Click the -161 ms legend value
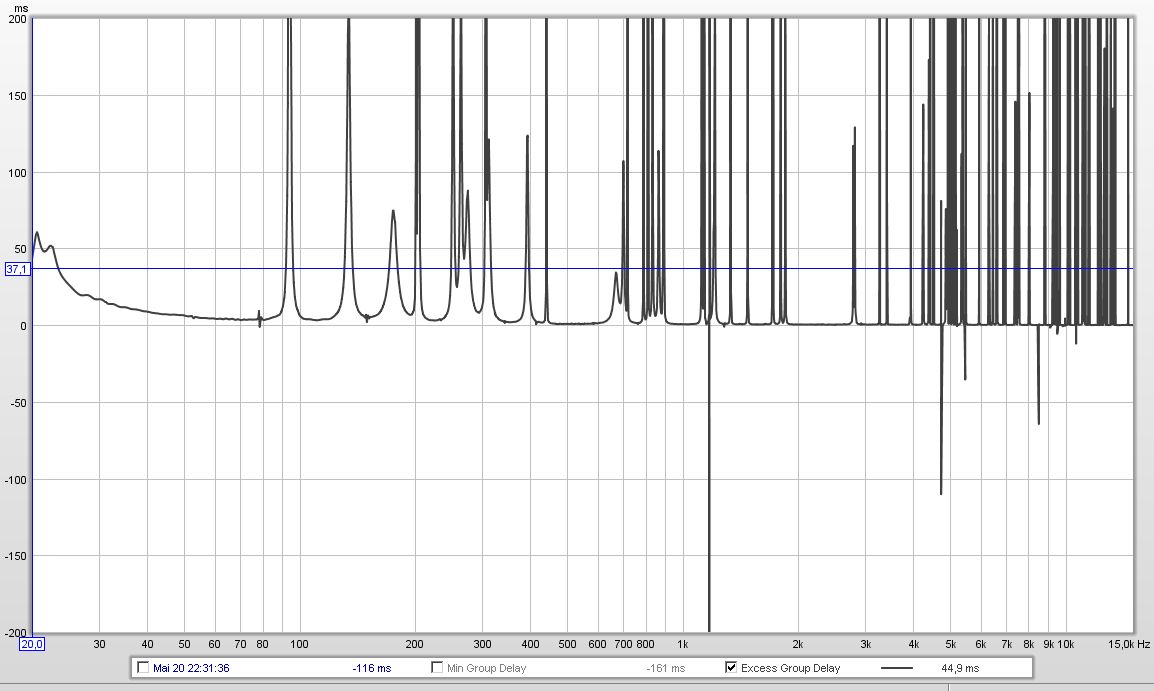Screen dimensions: 1154x691 [x=665, y=668]
